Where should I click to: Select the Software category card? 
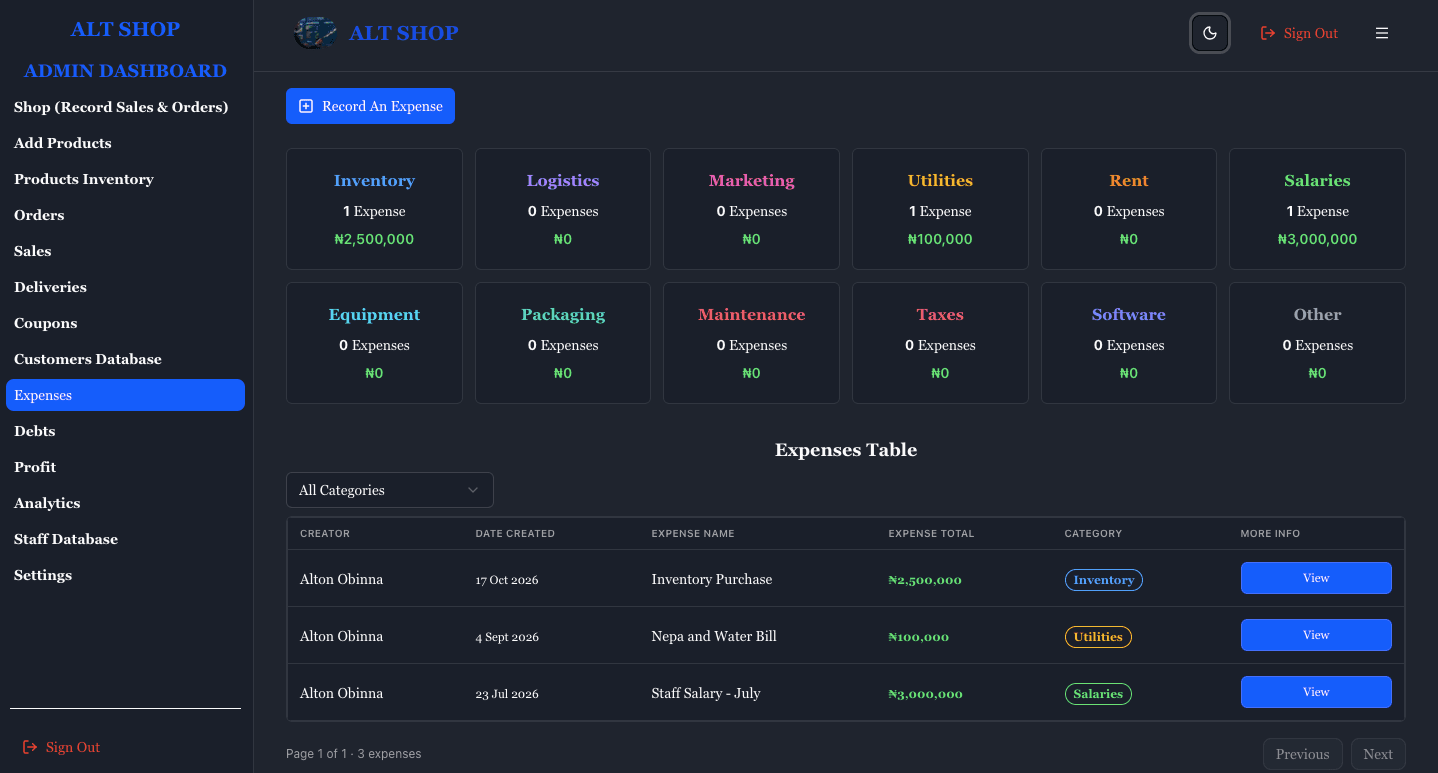click(1129, 343)
